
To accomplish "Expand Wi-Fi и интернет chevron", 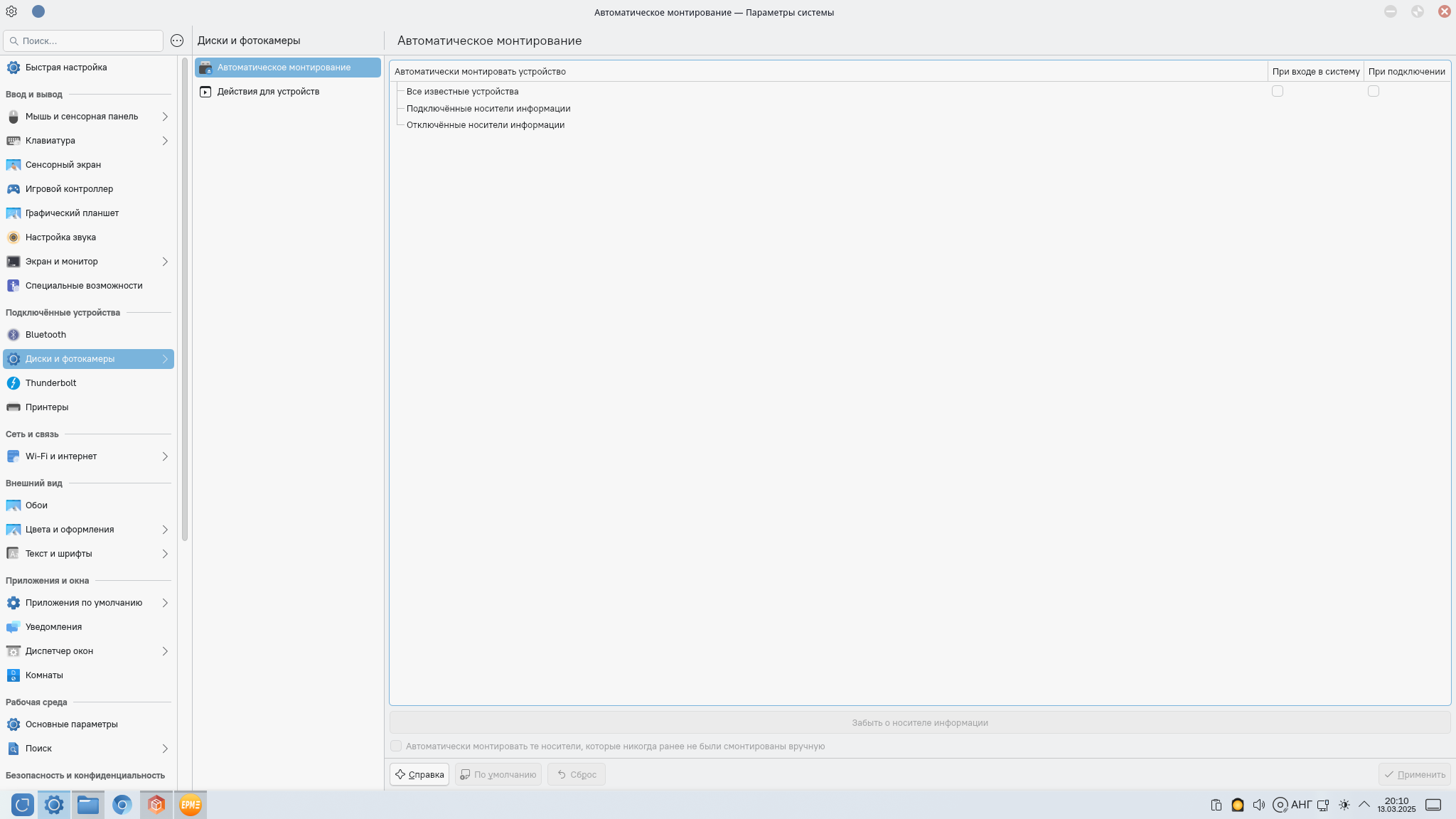I will (x=165, y=456).
